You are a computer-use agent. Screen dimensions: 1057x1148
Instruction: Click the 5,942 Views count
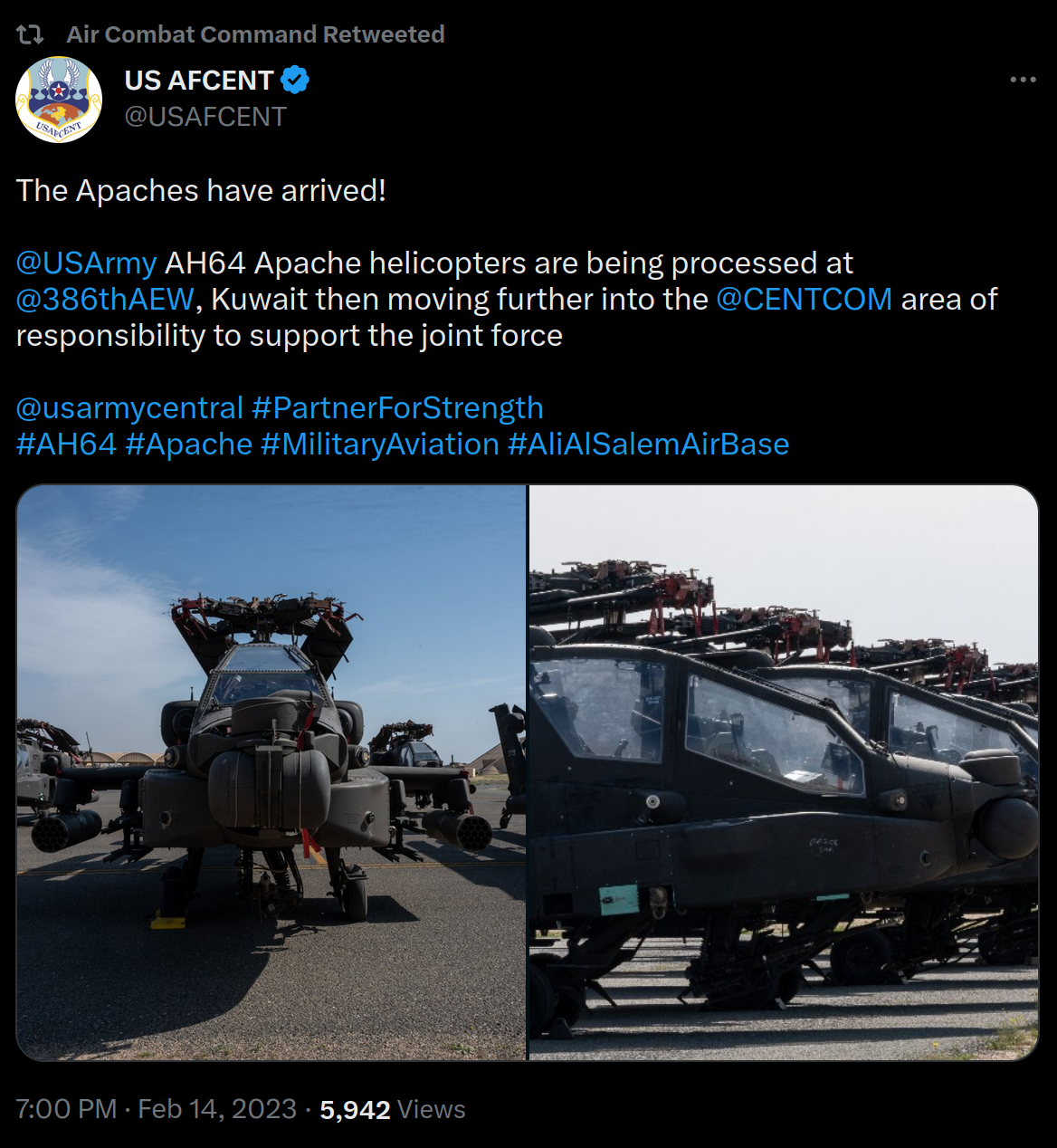pyautogui.click(x=392, y=1109)
